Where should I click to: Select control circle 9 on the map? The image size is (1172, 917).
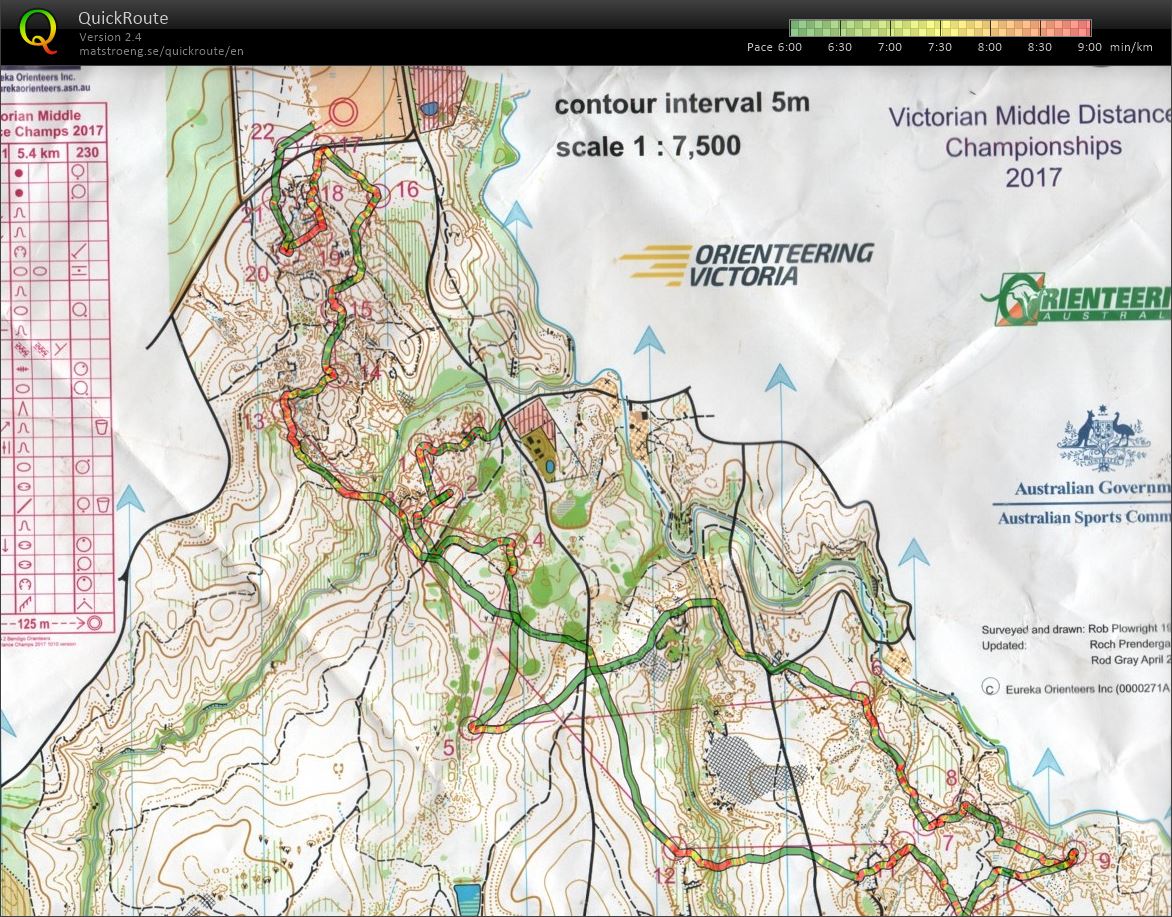[1075, 855]
